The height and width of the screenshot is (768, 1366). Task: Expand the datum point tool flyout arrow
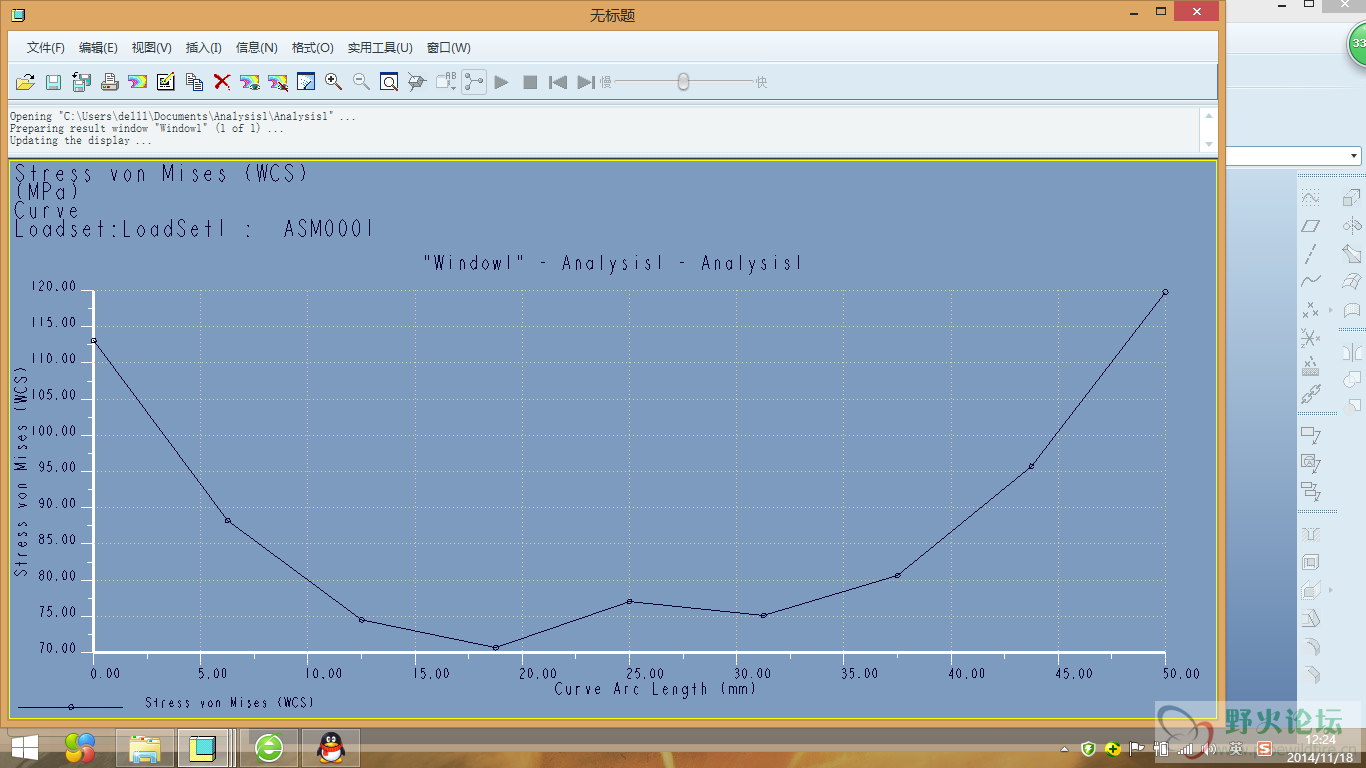[1331, 311]
